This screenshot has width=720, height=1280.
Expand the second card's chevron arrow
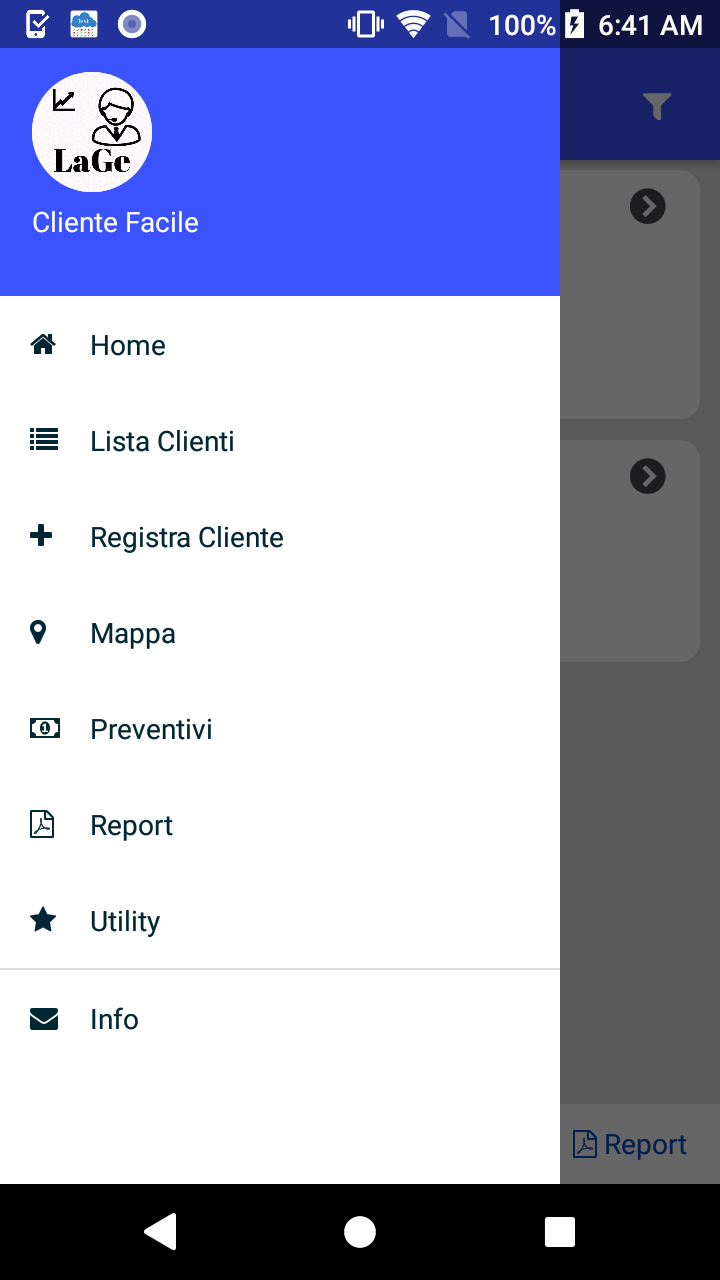(x=648, y=476)
